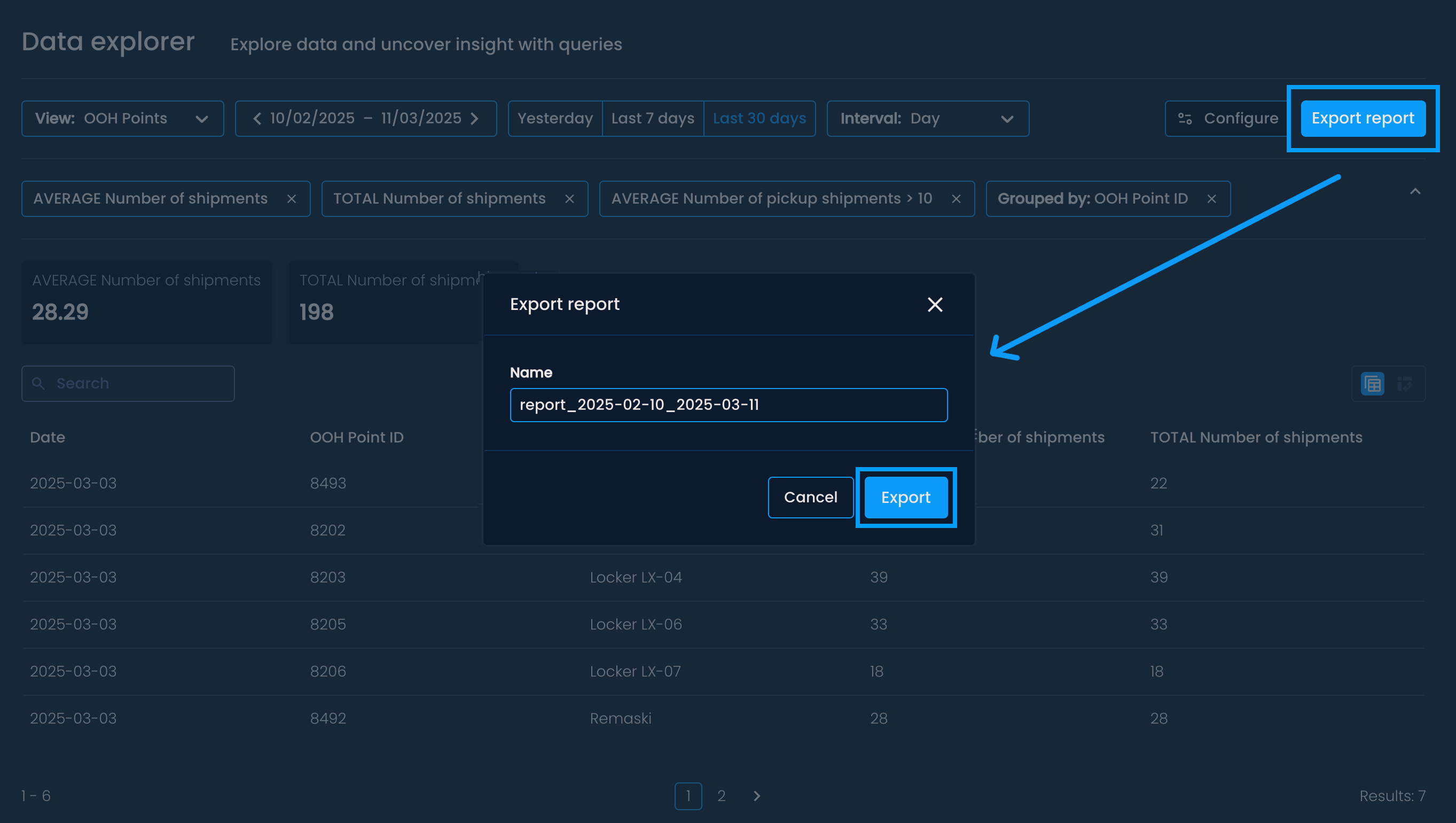The width and height of the screenshot is (1456, 823).
Task: Select the Last 7 days range
Action: click(x=652, y=118)
